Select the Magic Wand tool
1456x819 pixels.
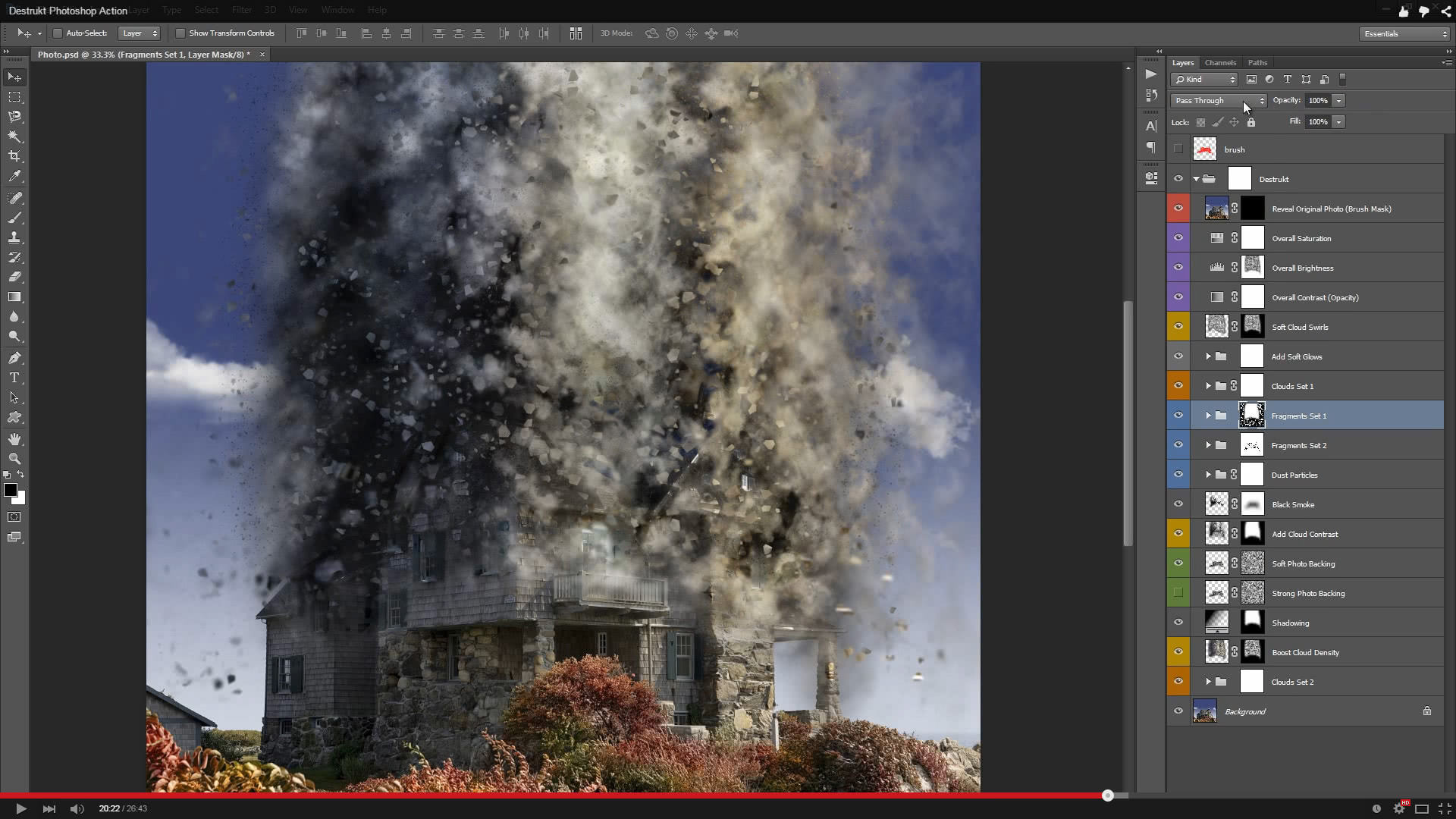pyautogui.click(x=14, y=136)
